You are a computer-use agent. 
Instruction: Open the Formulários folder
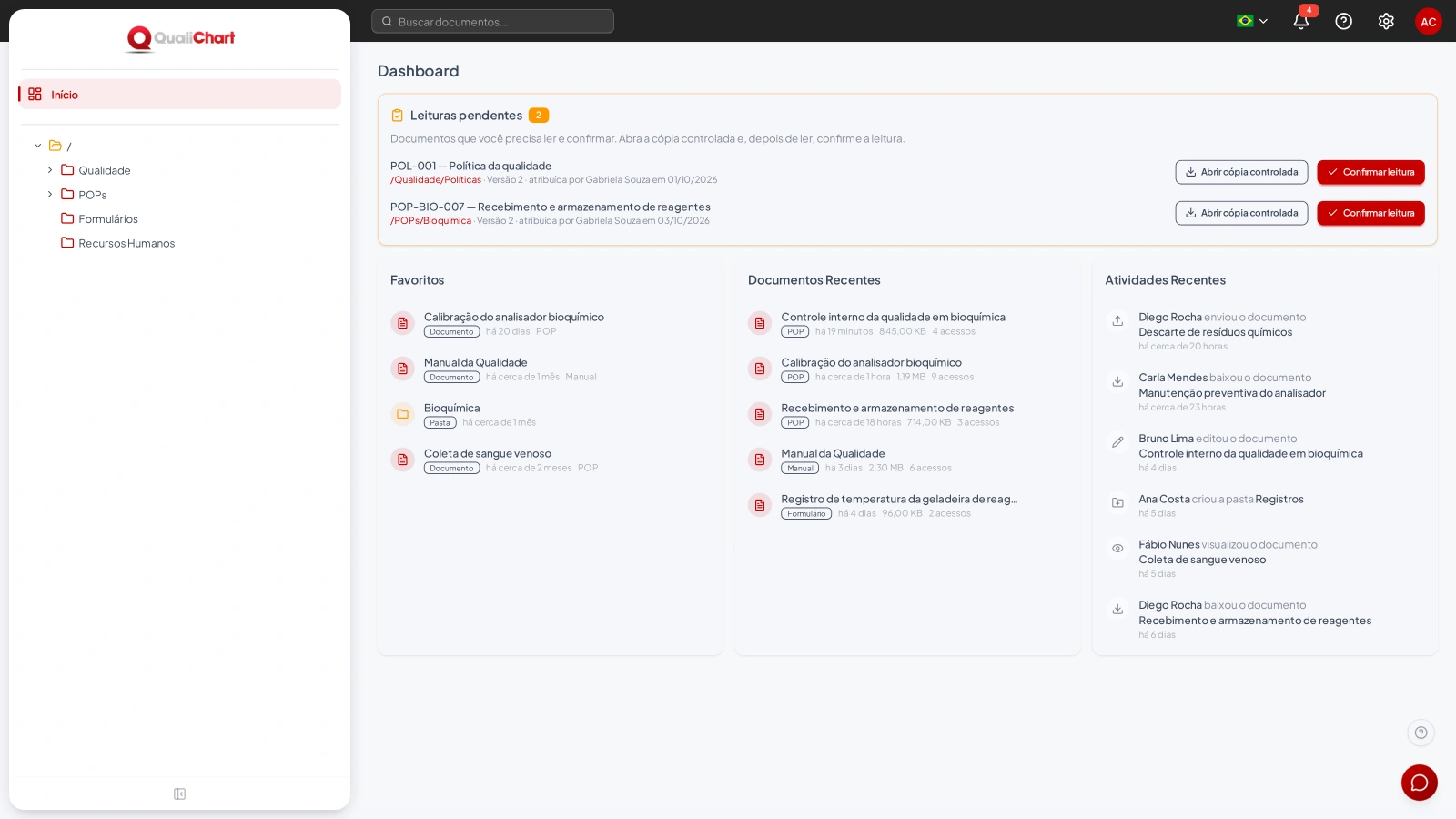click(x=108, y=218)
